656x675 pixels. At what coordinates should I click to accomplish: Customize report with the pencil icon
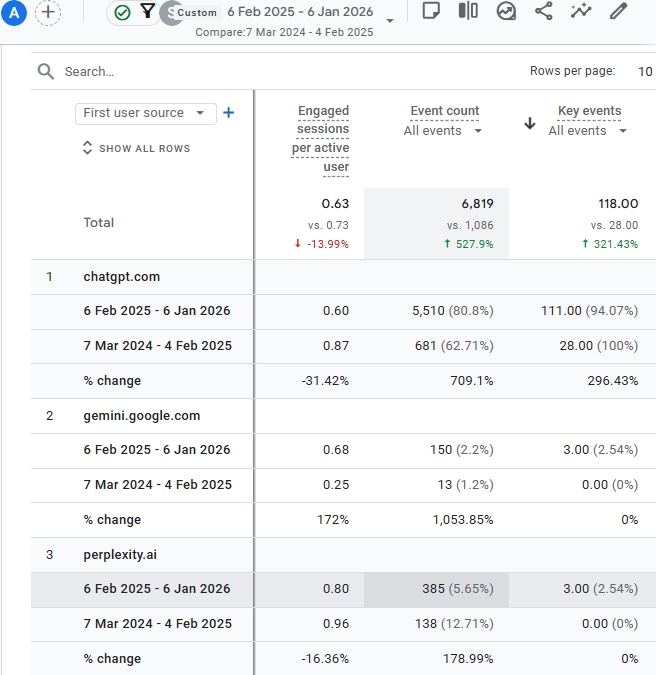[618, 11]
